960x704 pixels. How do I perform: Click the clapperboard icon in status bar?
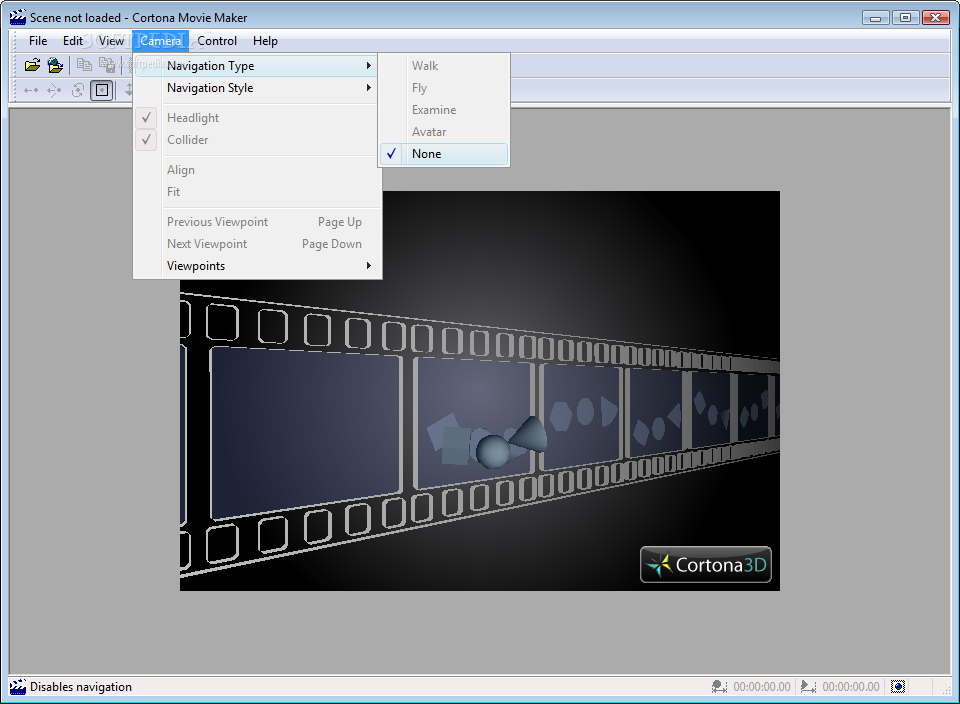18,687
